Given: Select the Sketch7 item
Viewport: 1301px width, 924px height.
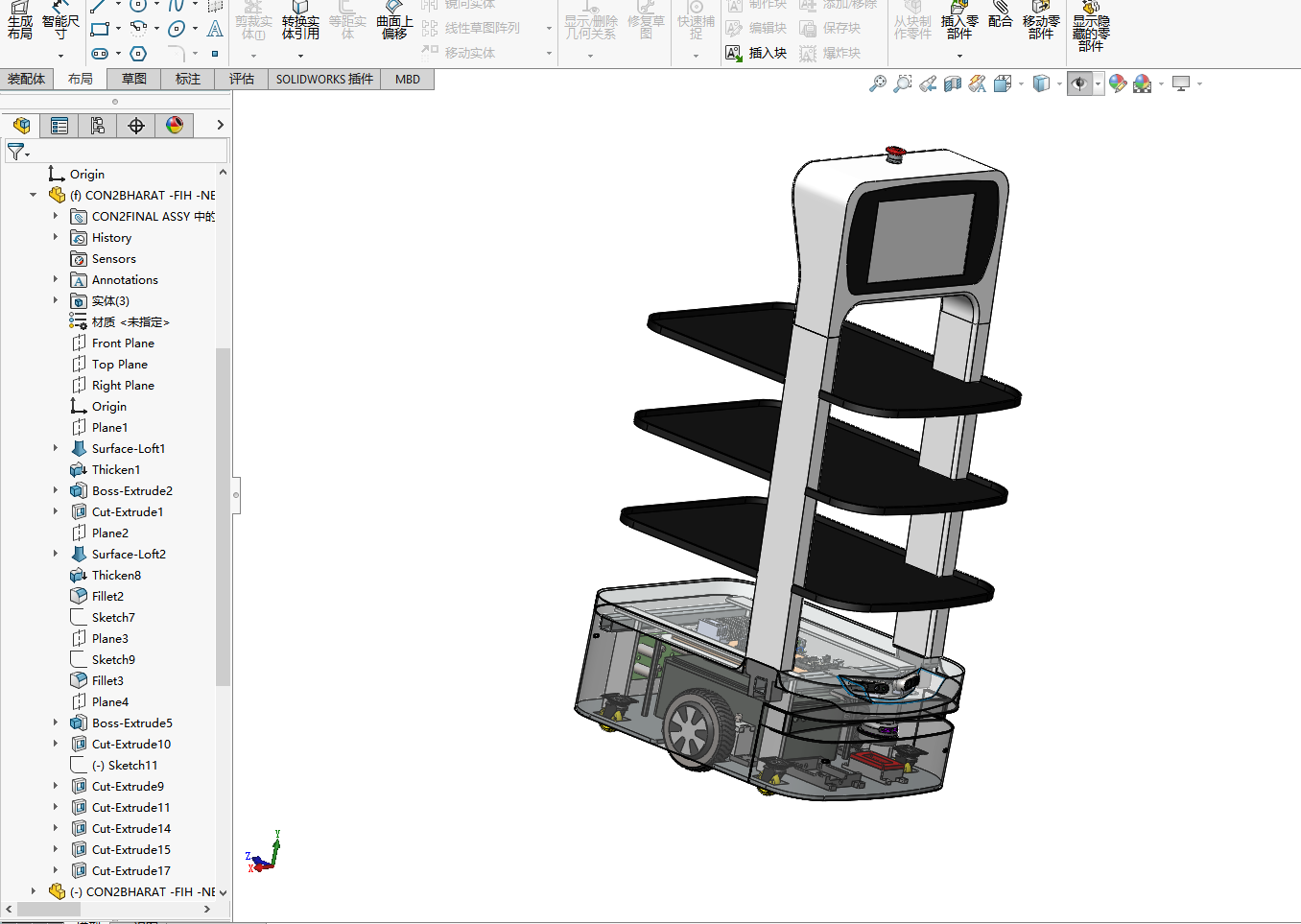Looking at the screenshot, I should 103,617.
